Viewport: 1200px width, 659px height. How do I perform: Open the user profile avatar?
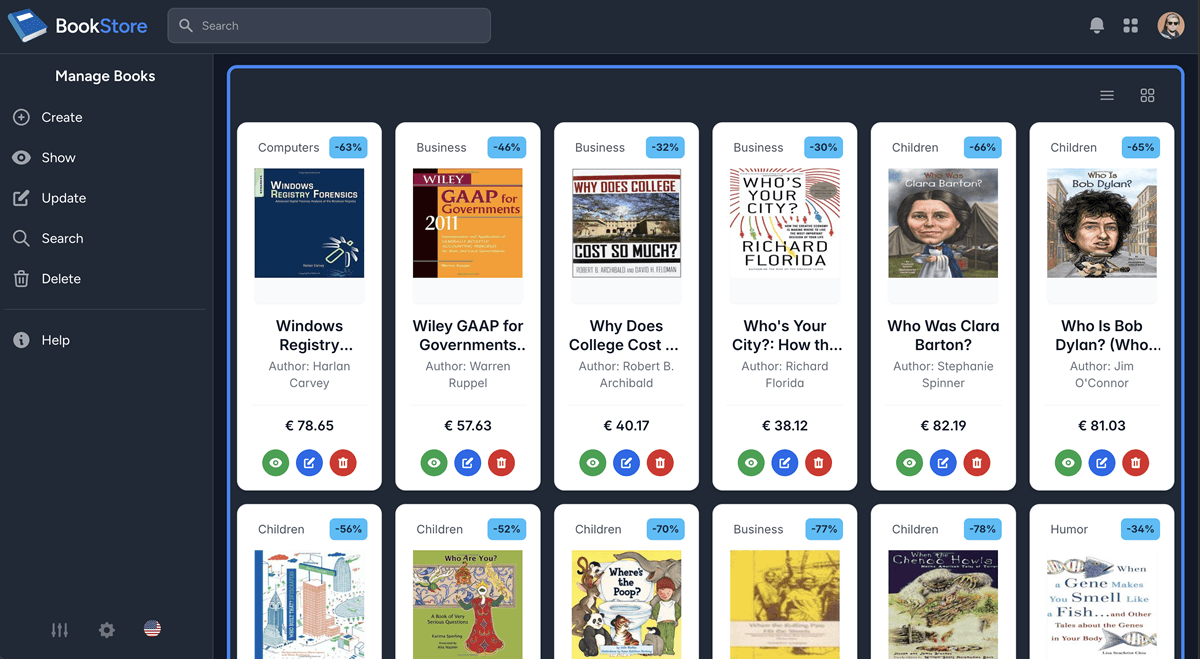1171,26
